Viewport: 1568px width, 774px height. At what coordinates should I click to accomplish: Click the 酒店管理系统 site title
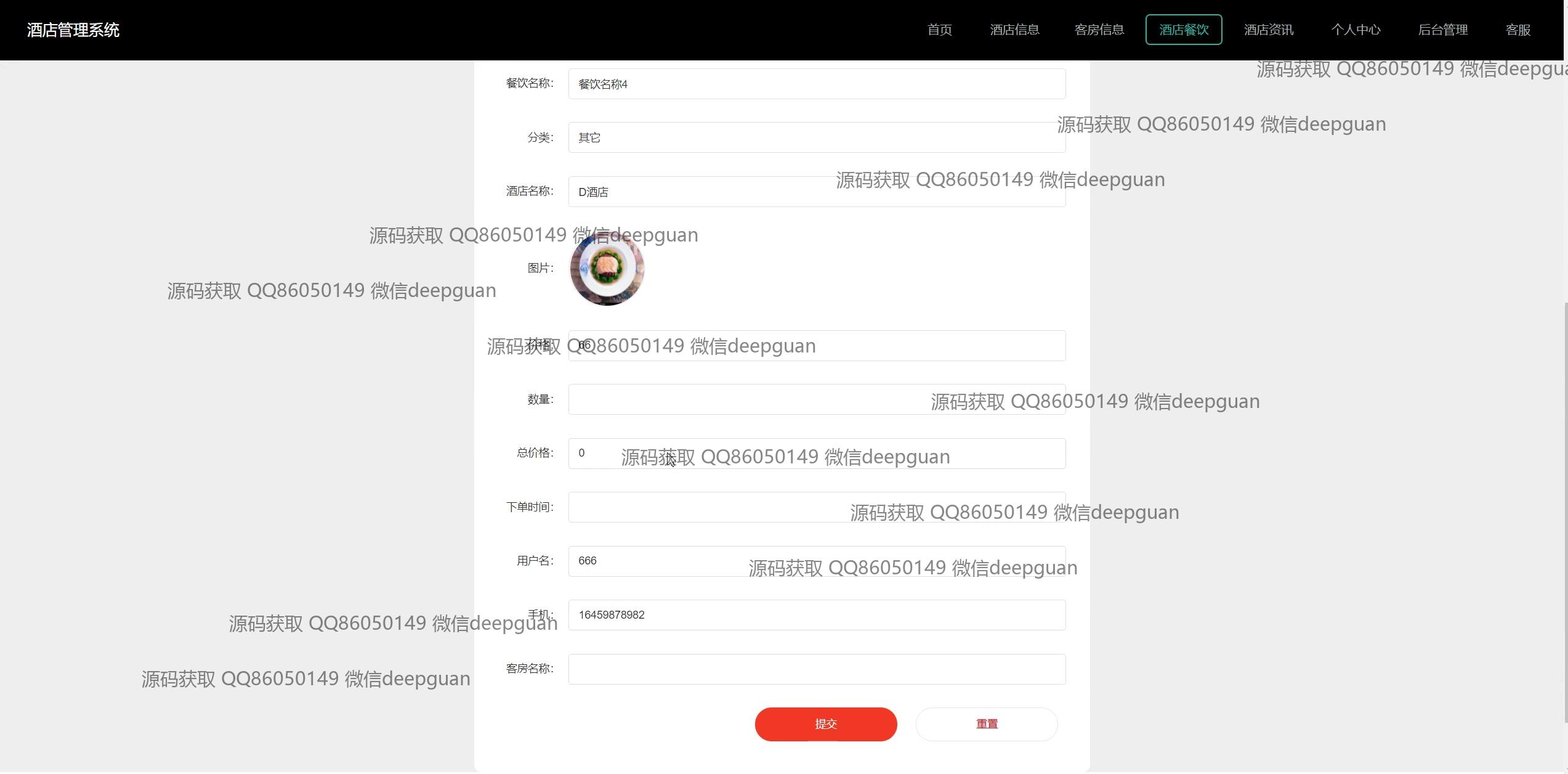(73, 30)
